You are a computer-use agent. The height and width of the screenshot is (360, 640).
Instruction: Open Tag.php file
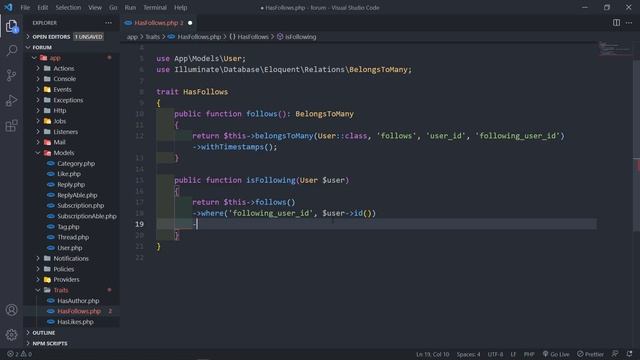[71, 227]
